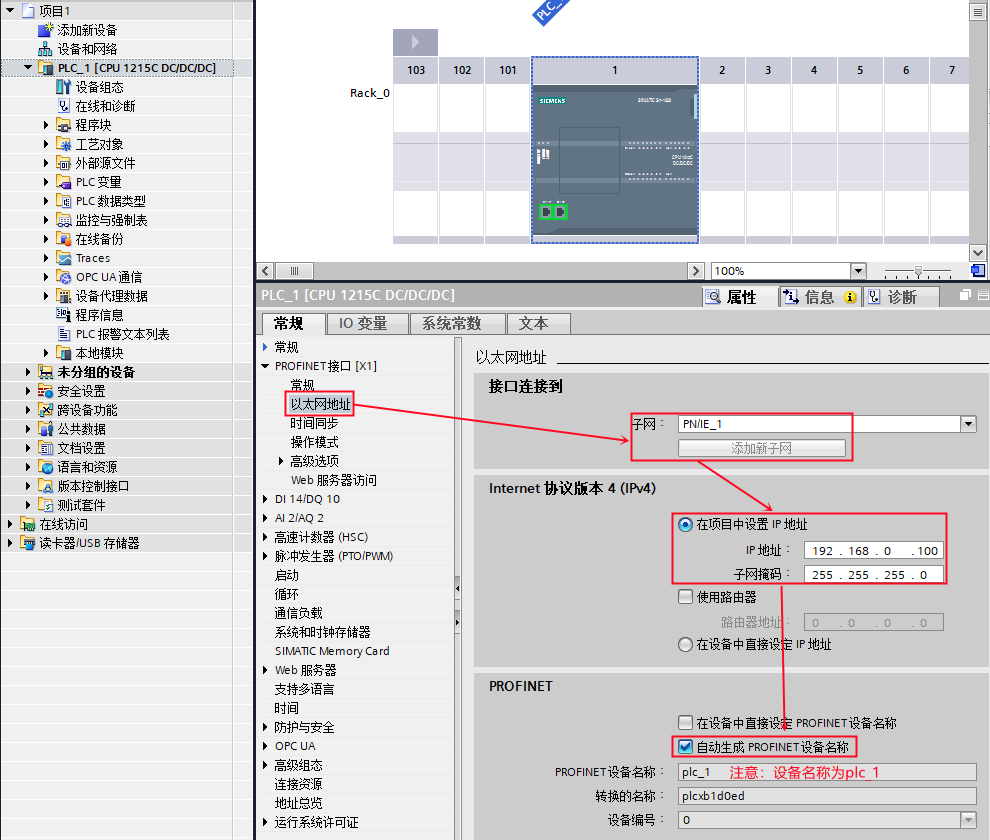Click the 跨设备功能 icon
The width and height of the screenshot is (990, 840).
[45, 410]
